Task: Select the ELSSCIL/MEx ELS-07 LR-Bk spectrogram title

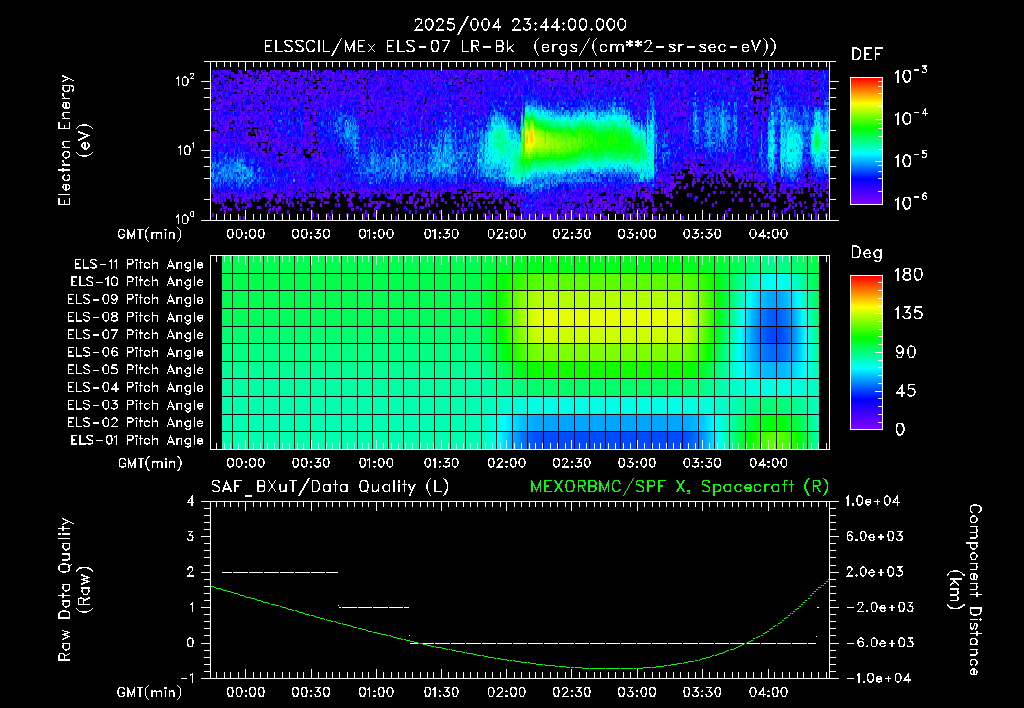Action: [x=520, y=47]
